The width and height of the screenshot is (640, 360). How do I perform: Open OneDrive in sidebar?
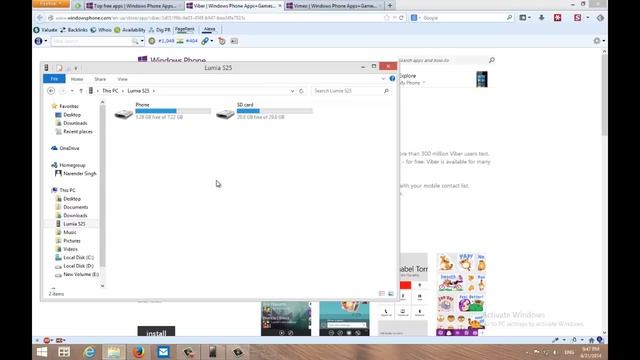pos(69,148)
